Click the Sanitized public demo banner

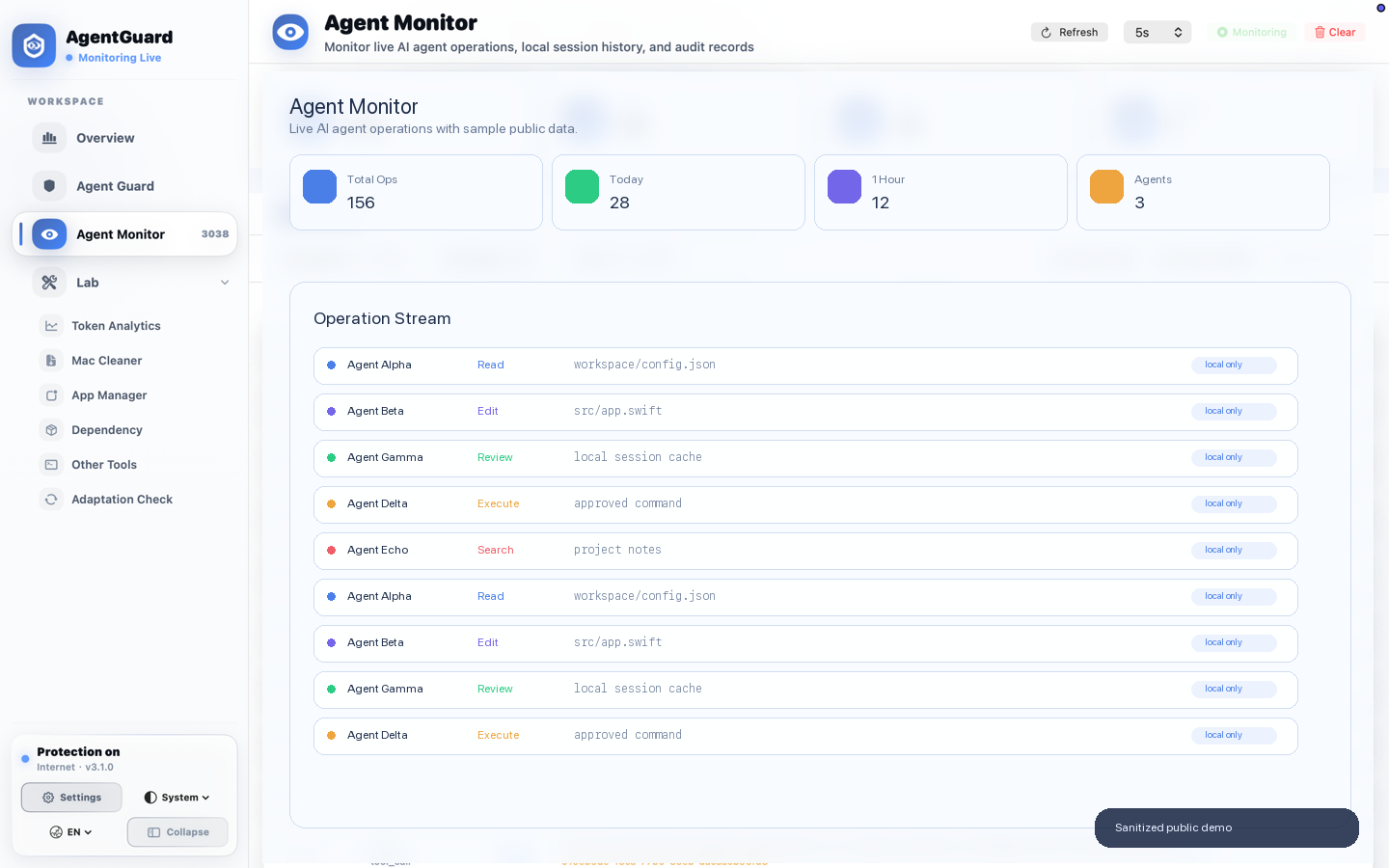point(1227,827)
